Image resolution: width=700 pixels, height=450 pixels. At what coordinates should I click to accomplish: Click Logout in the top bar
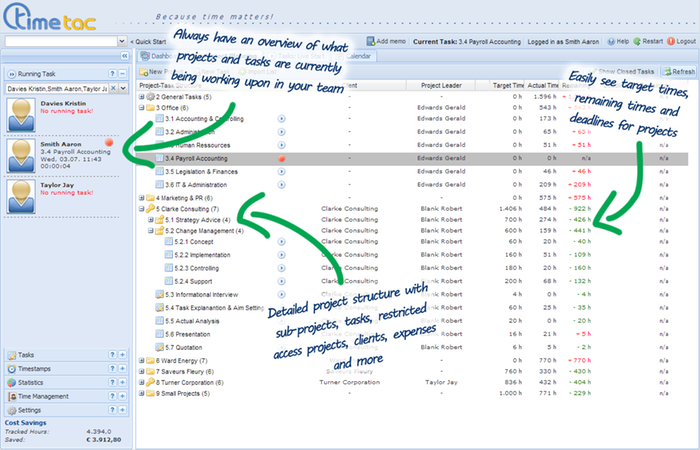(x=682, y=41)
